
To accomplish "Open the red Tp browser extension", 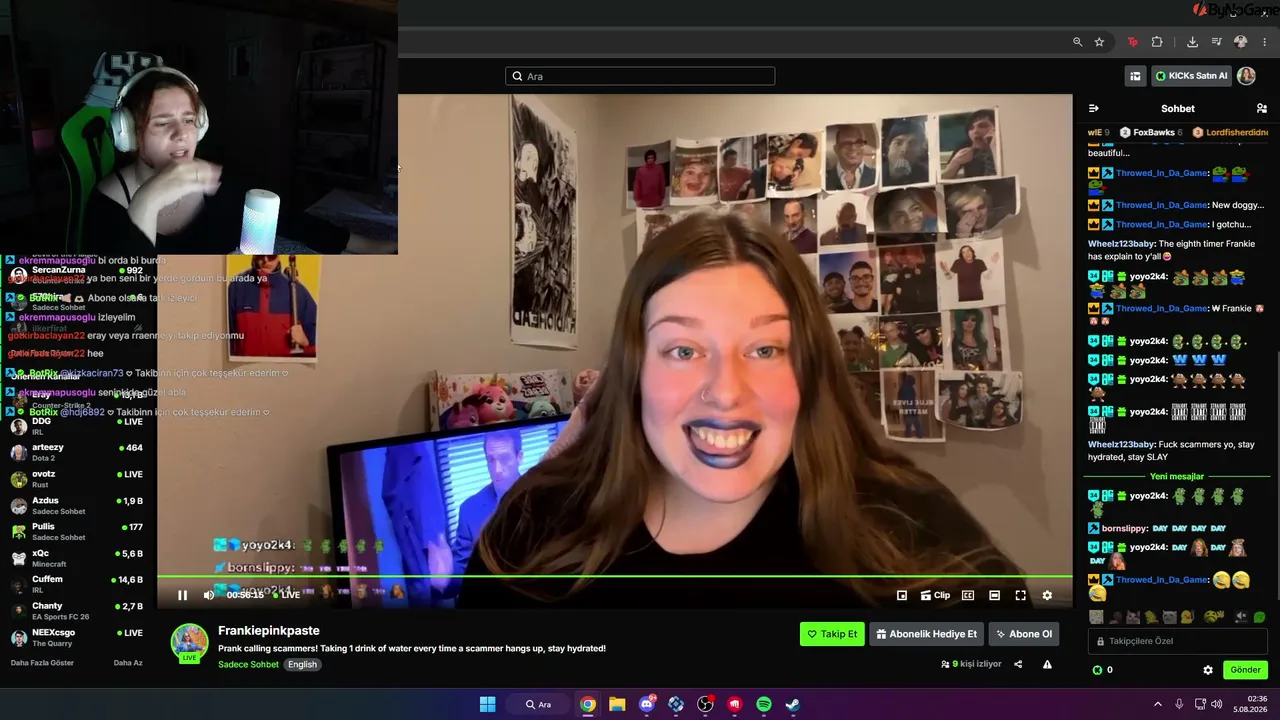I will coord(1132,42).
